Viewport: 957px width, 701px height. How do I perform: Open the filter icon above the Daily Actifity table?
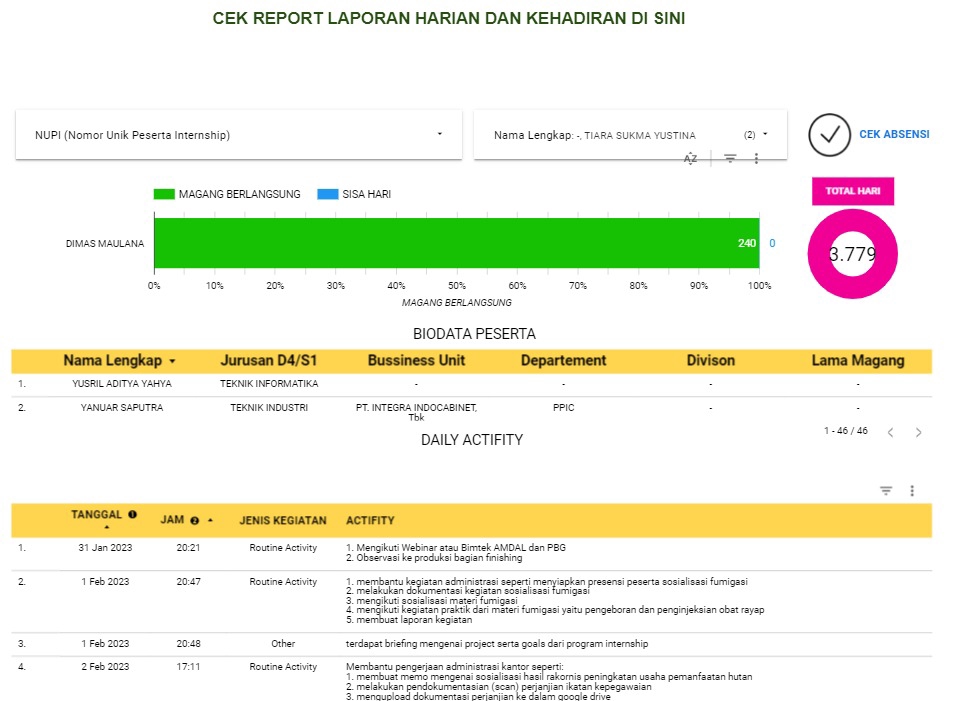pos(885,490)
